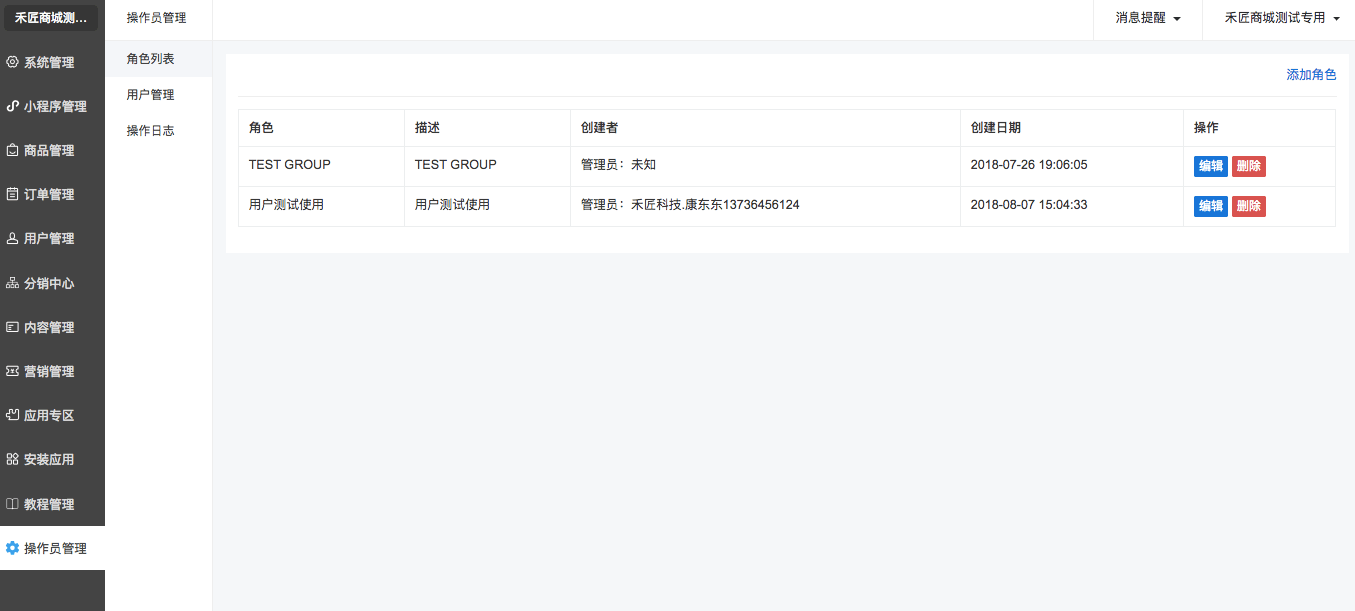Click the 用户测试使用 role name cell
Viewport: 1355px width, 611px height.
286,205
